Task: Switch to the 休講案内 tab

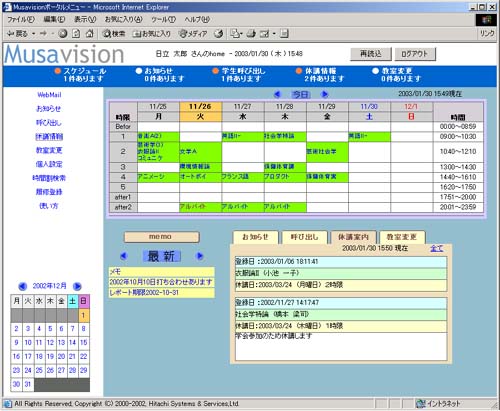Action: coord(353,237)
